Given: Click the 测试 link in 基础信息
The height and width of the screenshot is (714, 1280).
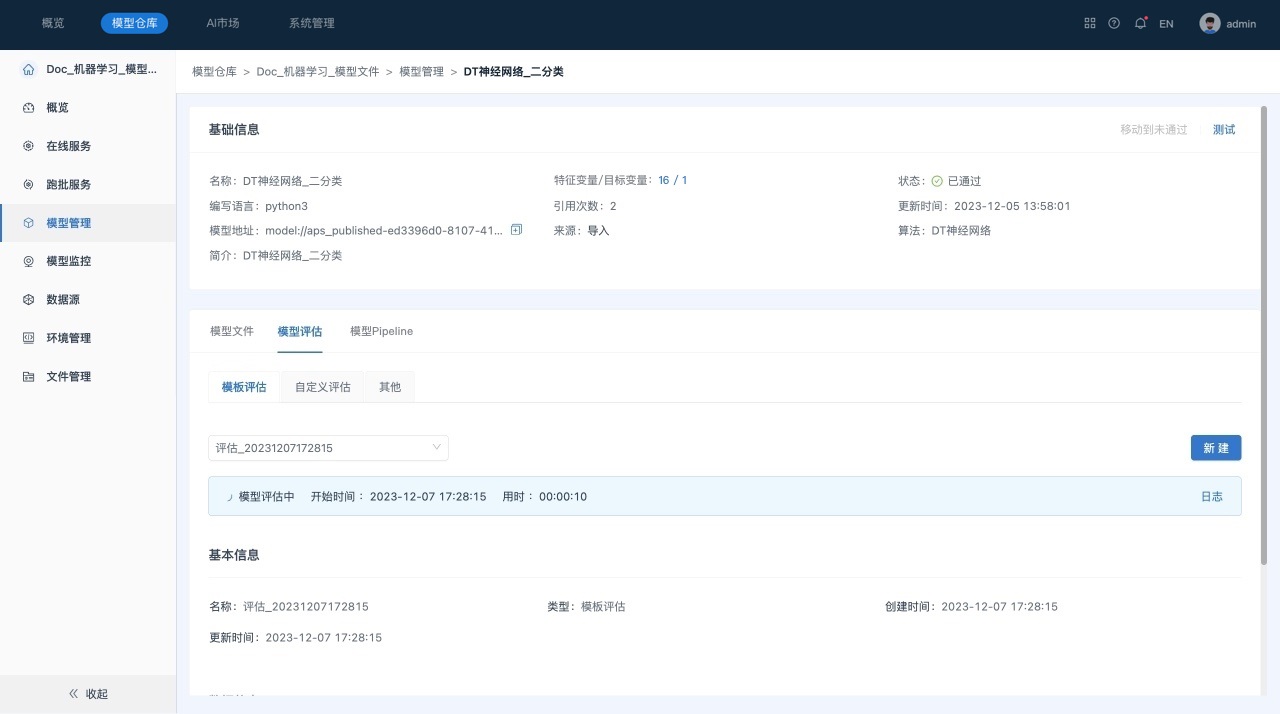Looking at the screenshot, I should point(1223,130).
